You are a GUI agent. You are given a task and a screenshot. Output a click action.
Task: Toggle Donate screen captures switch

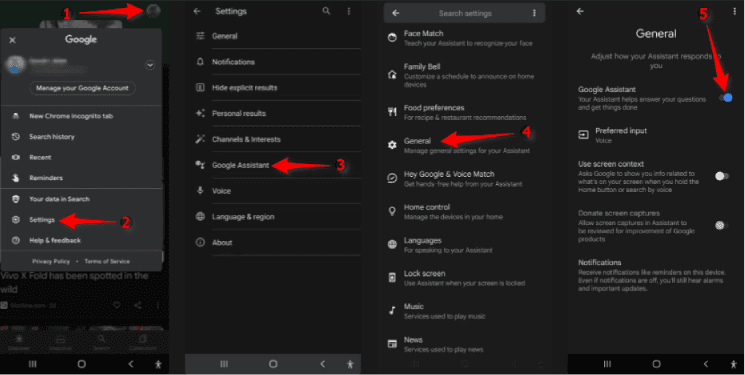pos(722,225)
